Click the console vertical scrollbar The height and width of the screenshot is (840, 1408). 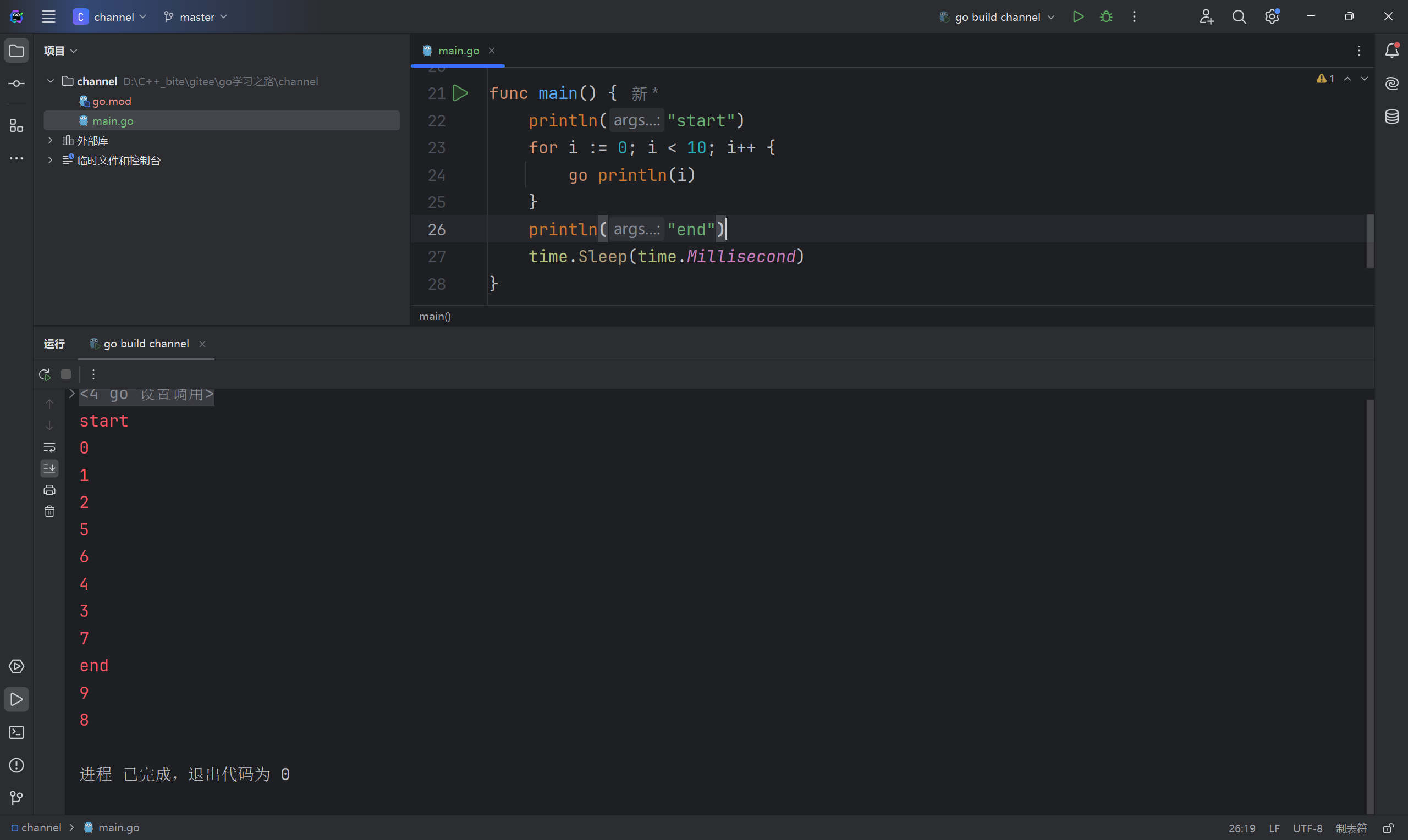point(1370,606)
